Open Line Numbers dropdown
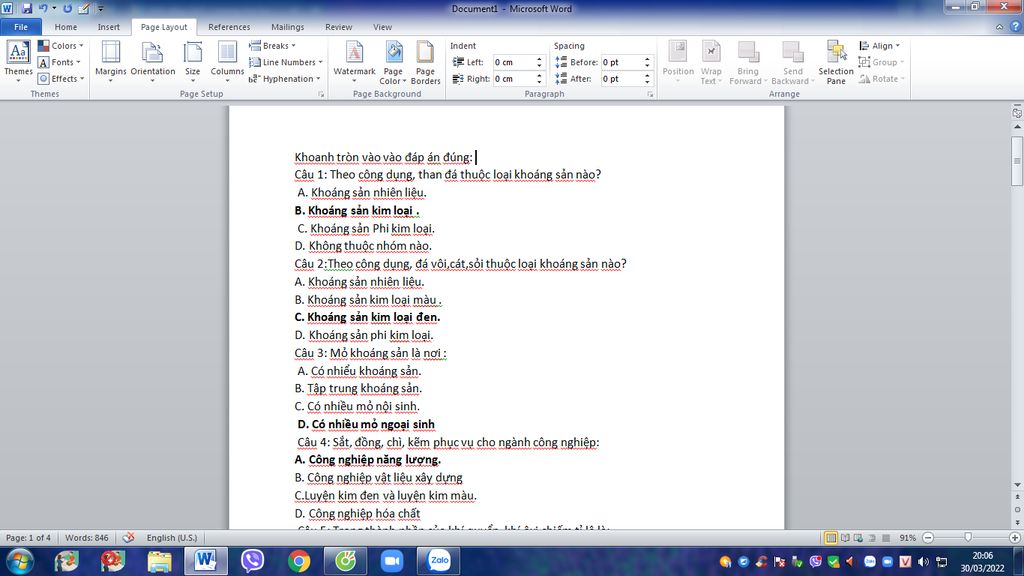This screenshot has width=1024, height=576. pos(286,62)
